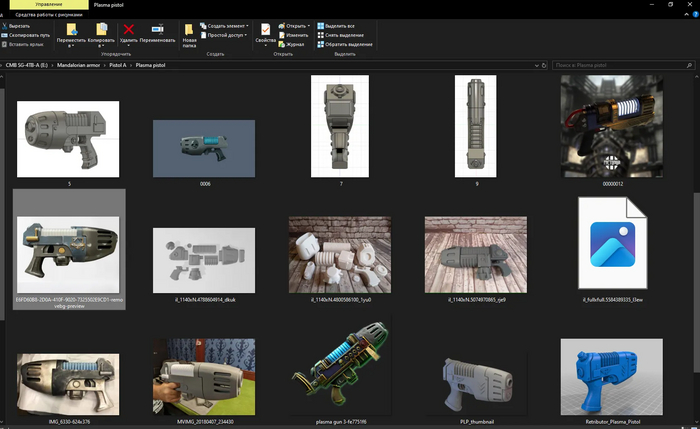The image size is (700, 429).
Task: Open the Easy access (Простой доступ) dropdown
Action: [226, 35]
